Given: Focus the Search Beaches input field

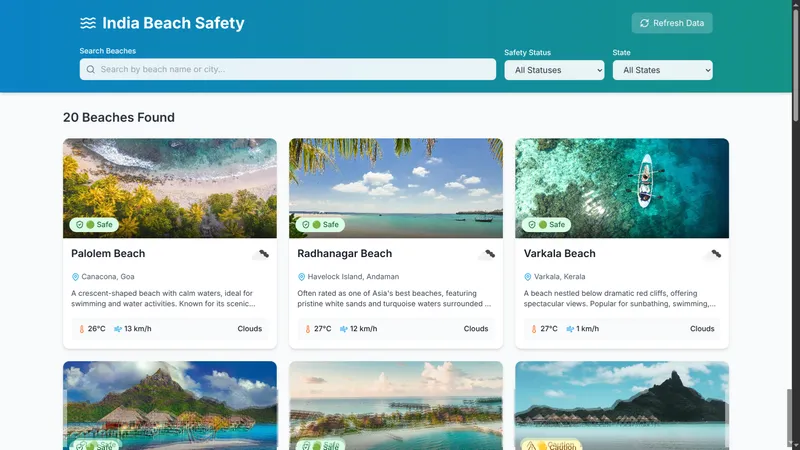Looking at the screenshot, I should [288, 69].
